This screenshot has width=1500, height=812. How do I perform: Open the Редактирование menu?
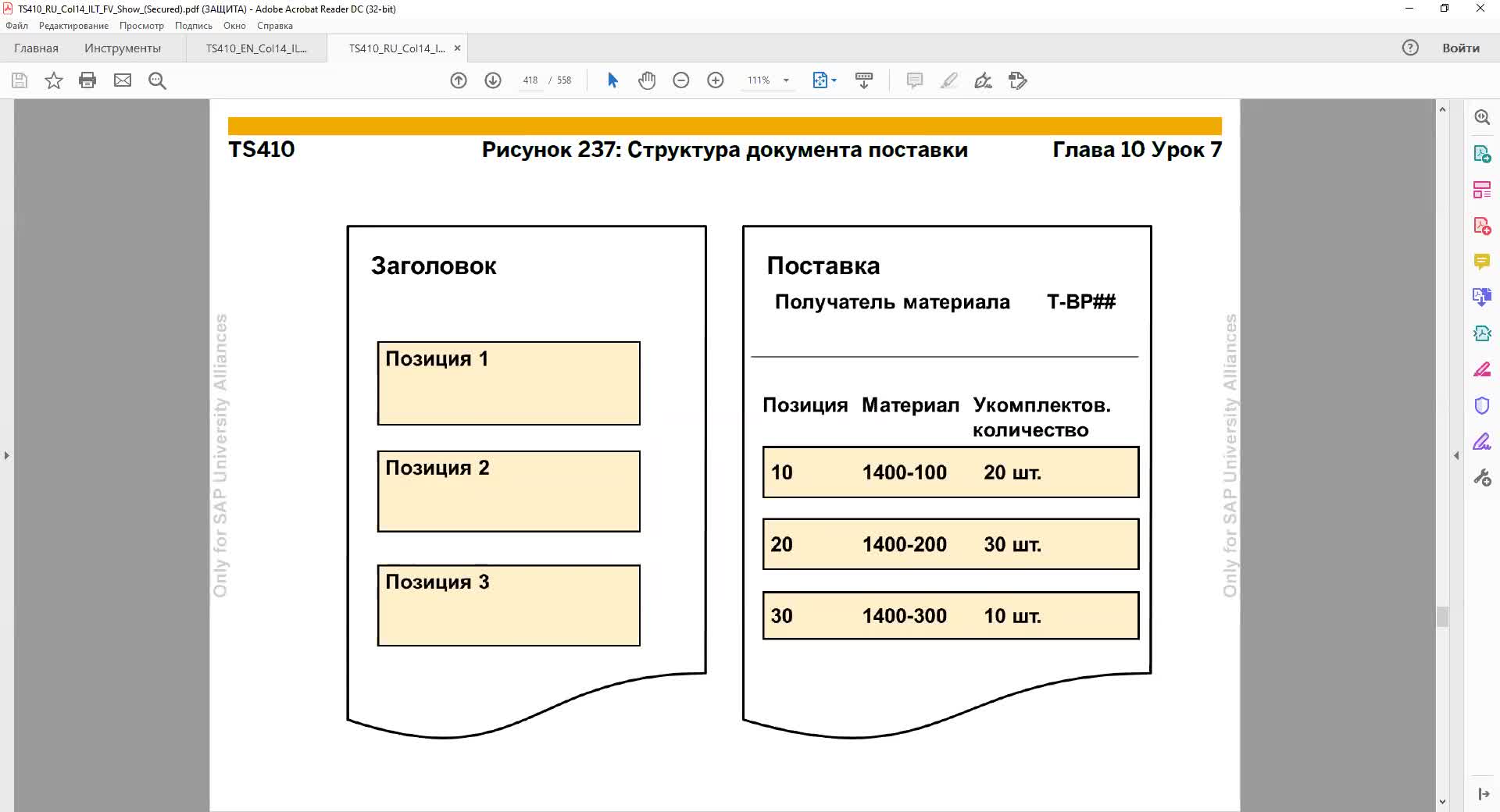[74, 26]
